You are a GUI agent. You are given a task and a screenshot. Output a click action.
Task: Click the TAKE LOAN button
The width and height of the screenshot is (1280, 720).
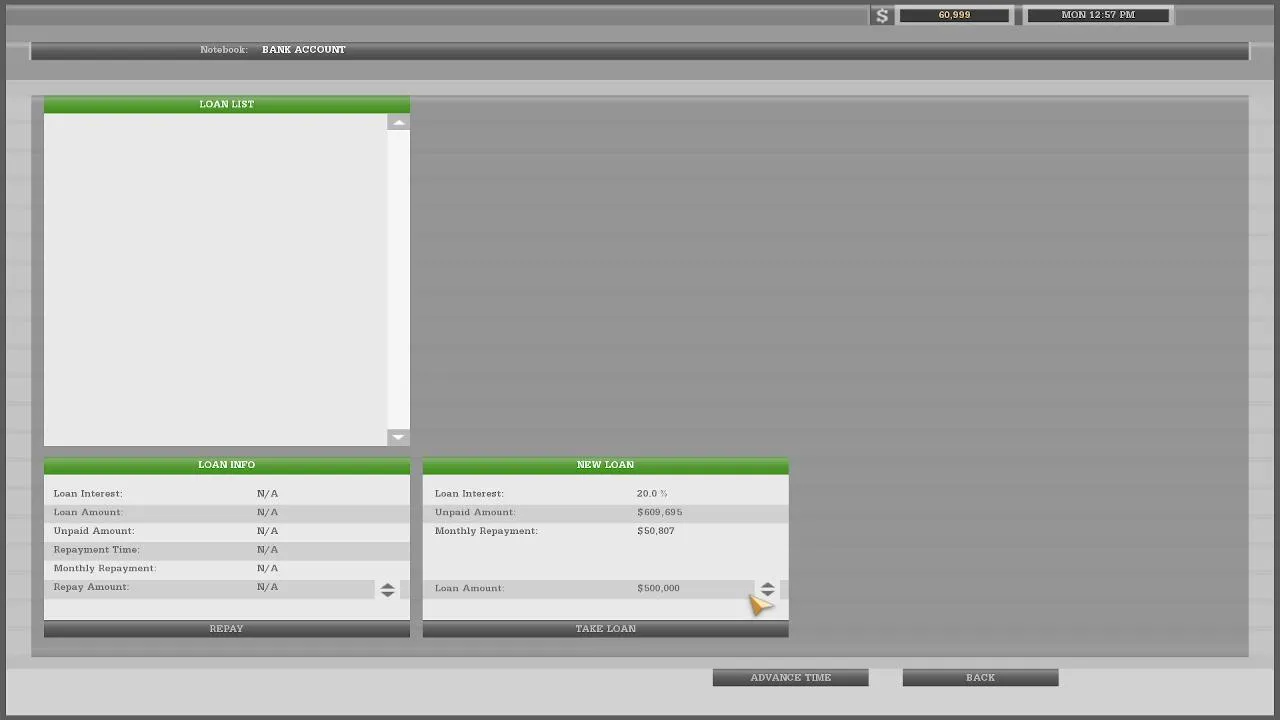(x=605, y=629)
